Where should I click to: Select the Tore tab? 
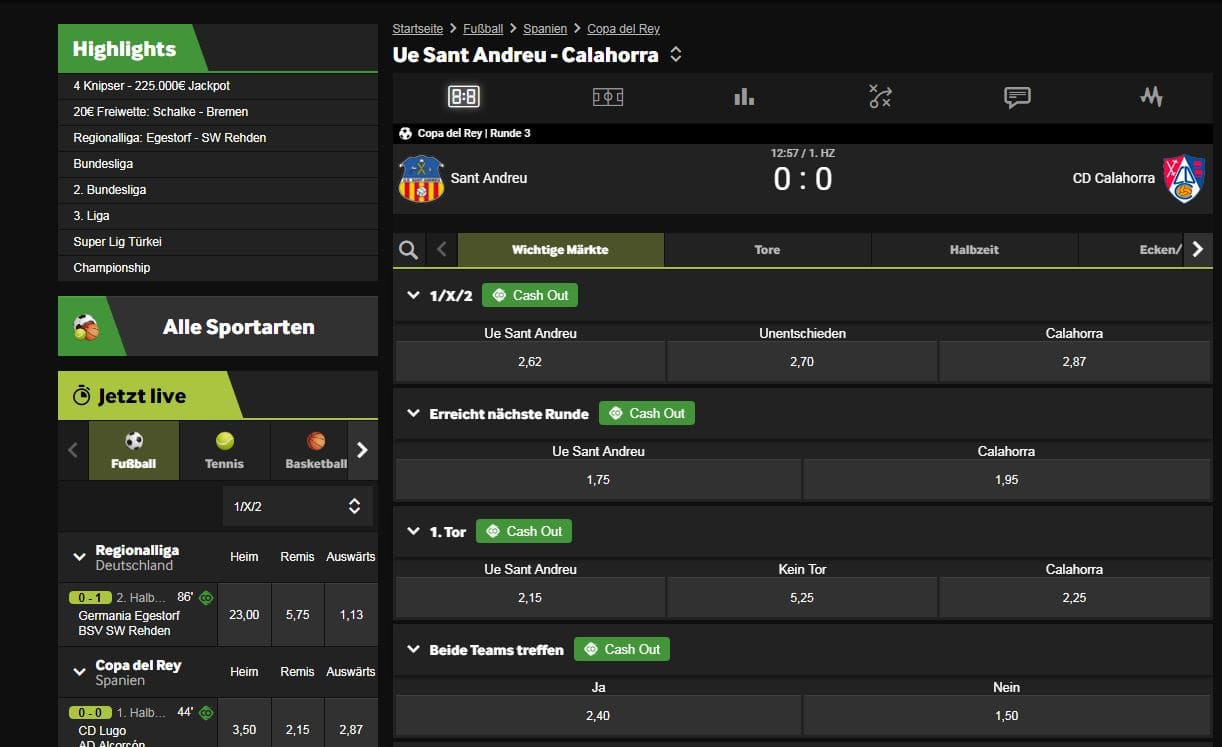[x=767, y=250]
